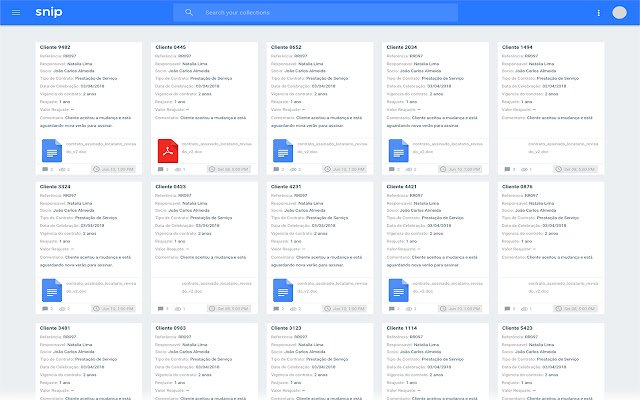Screen dimensions: 640x400
Task: Open the 'Cliente 0433' card title
Action: tap(171, 187)
